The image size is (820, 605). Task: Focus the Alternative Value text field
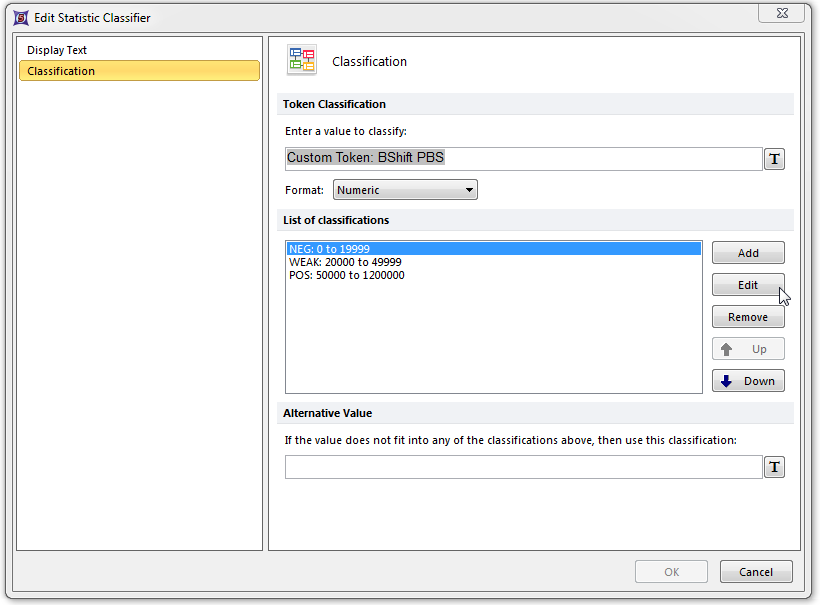(523, 467)
